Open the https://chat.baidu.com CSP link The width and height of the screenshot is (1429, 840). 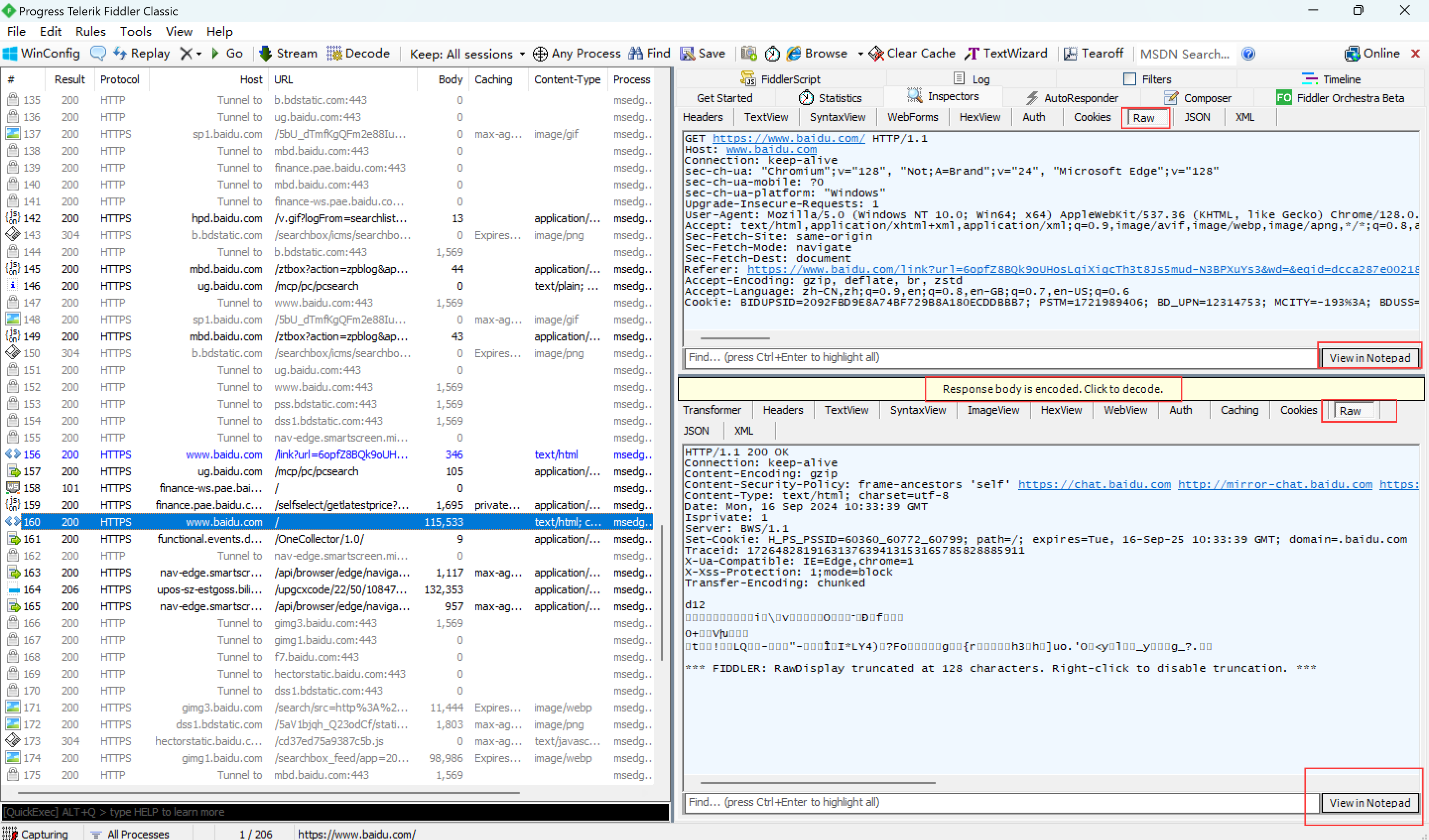(x=1094, y=485)
